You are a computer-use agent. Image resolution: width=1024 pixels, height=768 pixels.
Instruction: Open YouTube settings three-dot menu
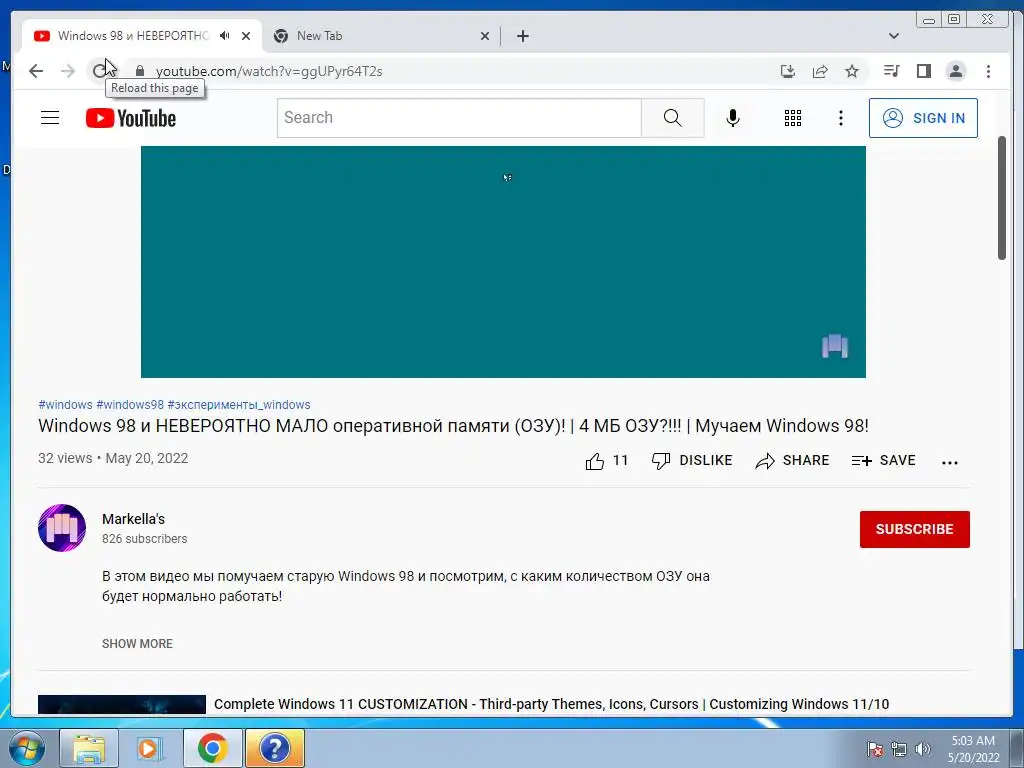point(840,118)
